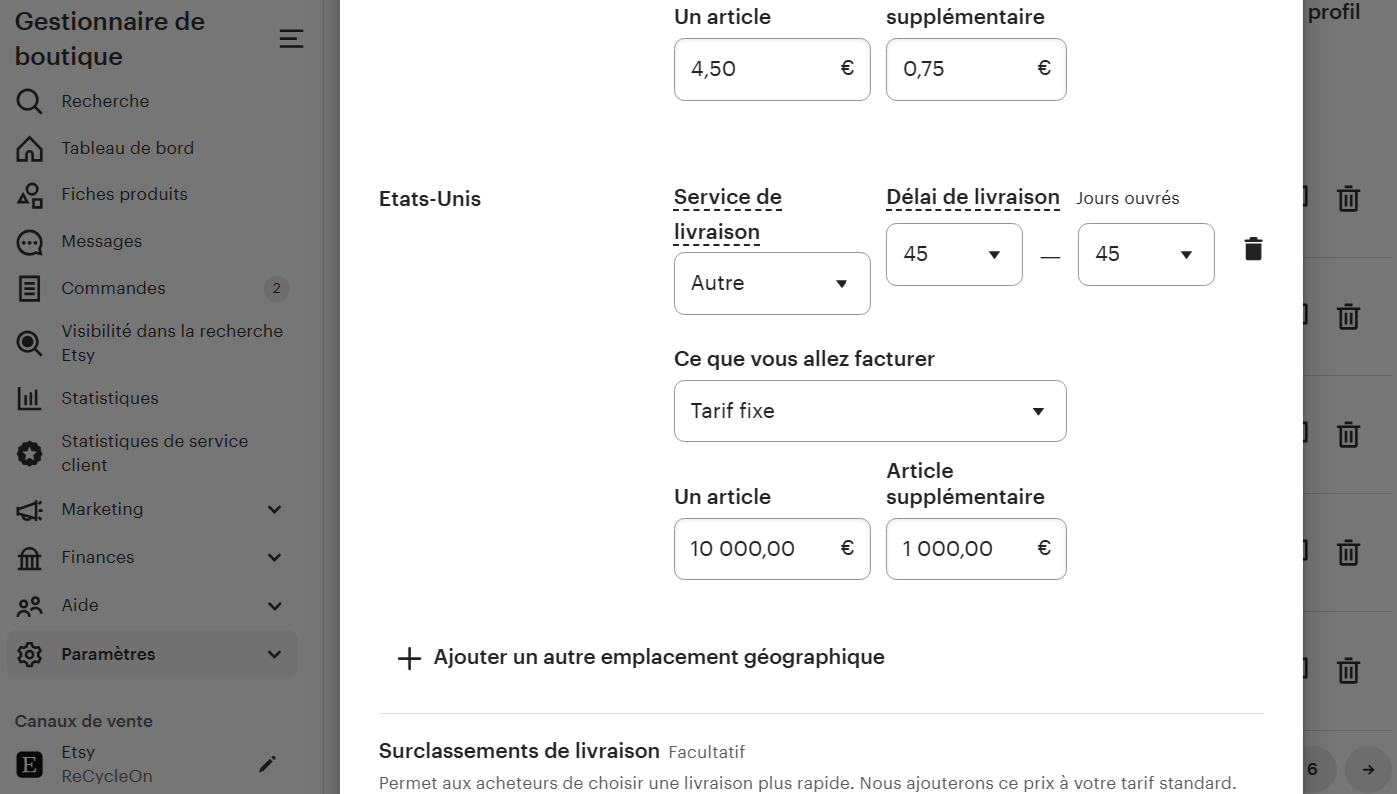Expand the Aide section chevron
Viewport: 1397px width, 794px height.
(275, 606)
